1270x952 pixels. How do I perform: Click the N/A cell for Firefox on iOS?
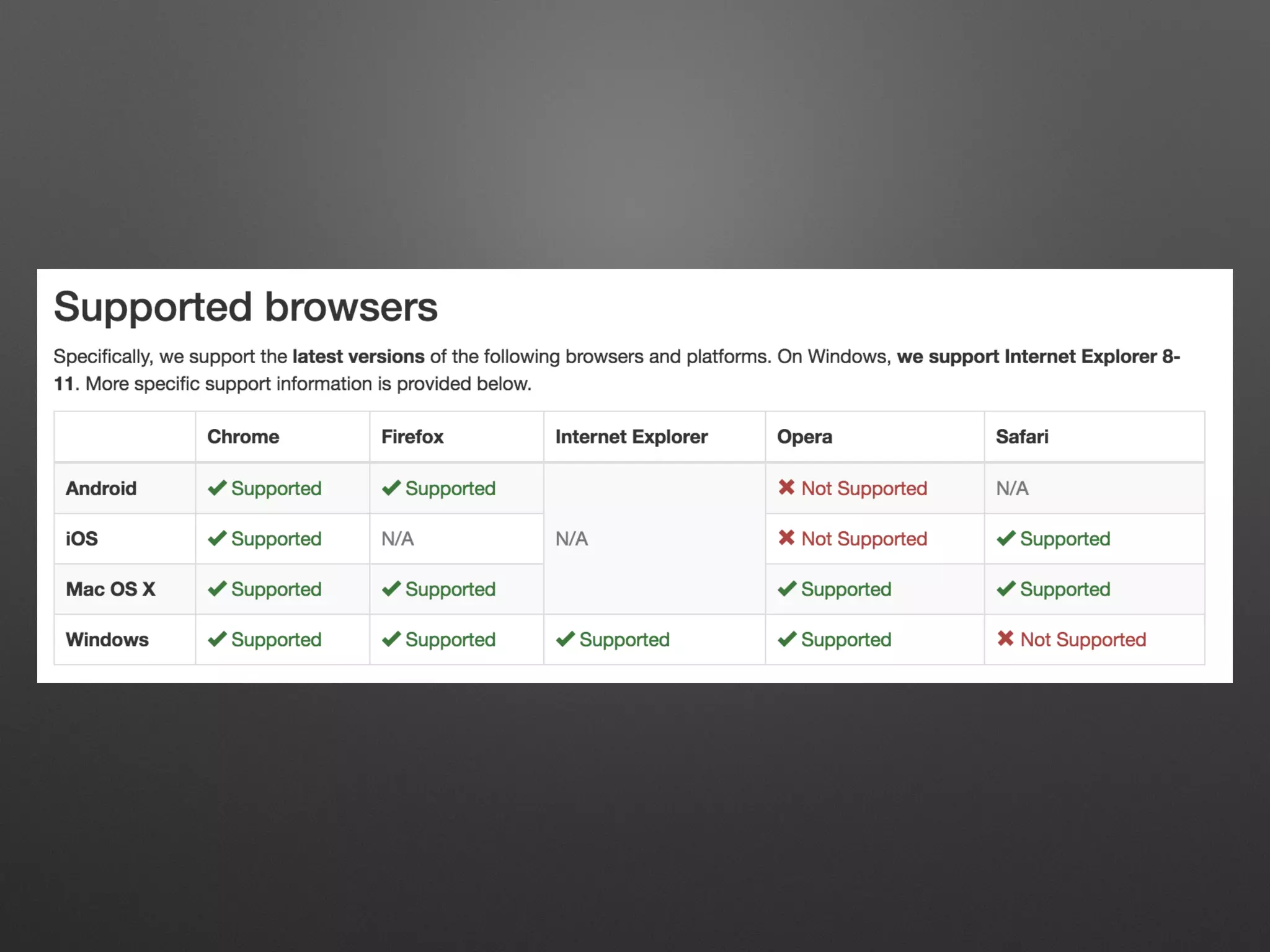tap(397, 539)
